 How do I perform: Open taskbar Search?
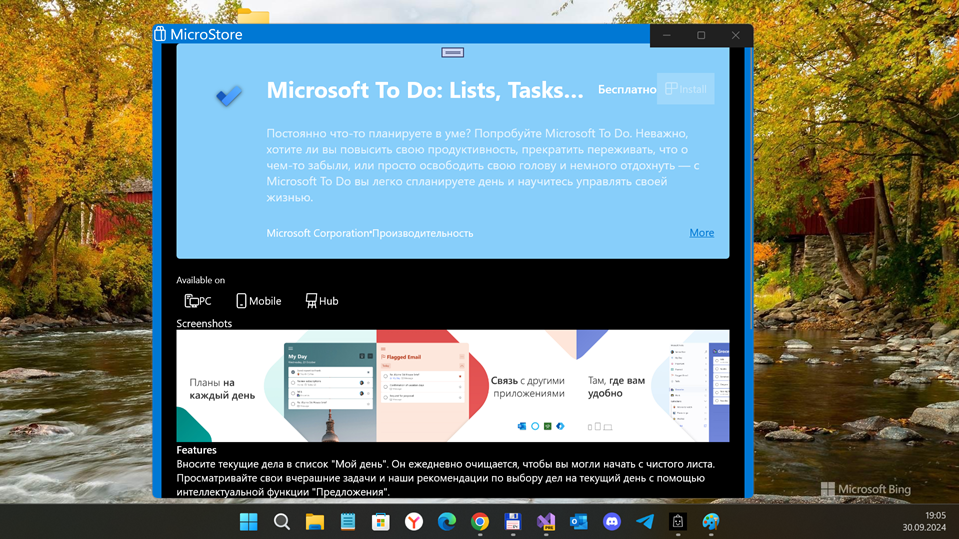pyautogui.click(x=281, y=522)
